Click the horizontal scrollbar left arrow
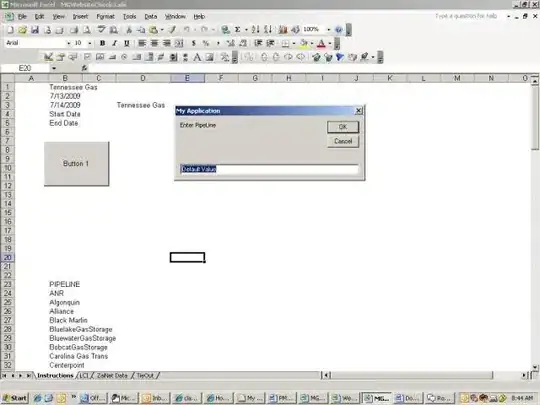This screenshot has width=540, height=405. [325, 375]
